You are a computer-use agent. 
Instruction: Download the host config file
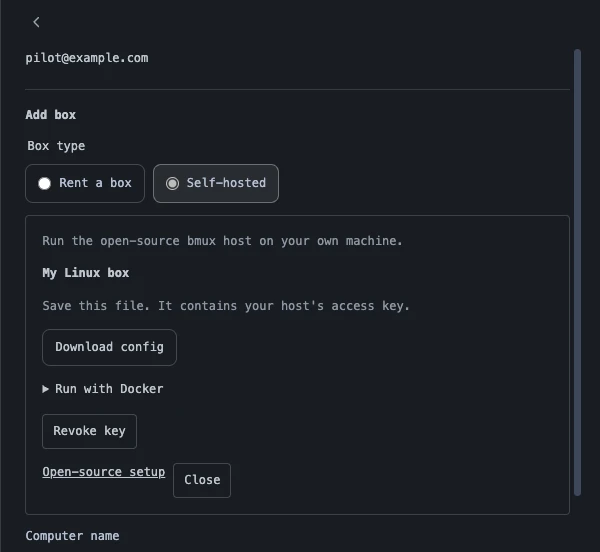pos(109,347)
